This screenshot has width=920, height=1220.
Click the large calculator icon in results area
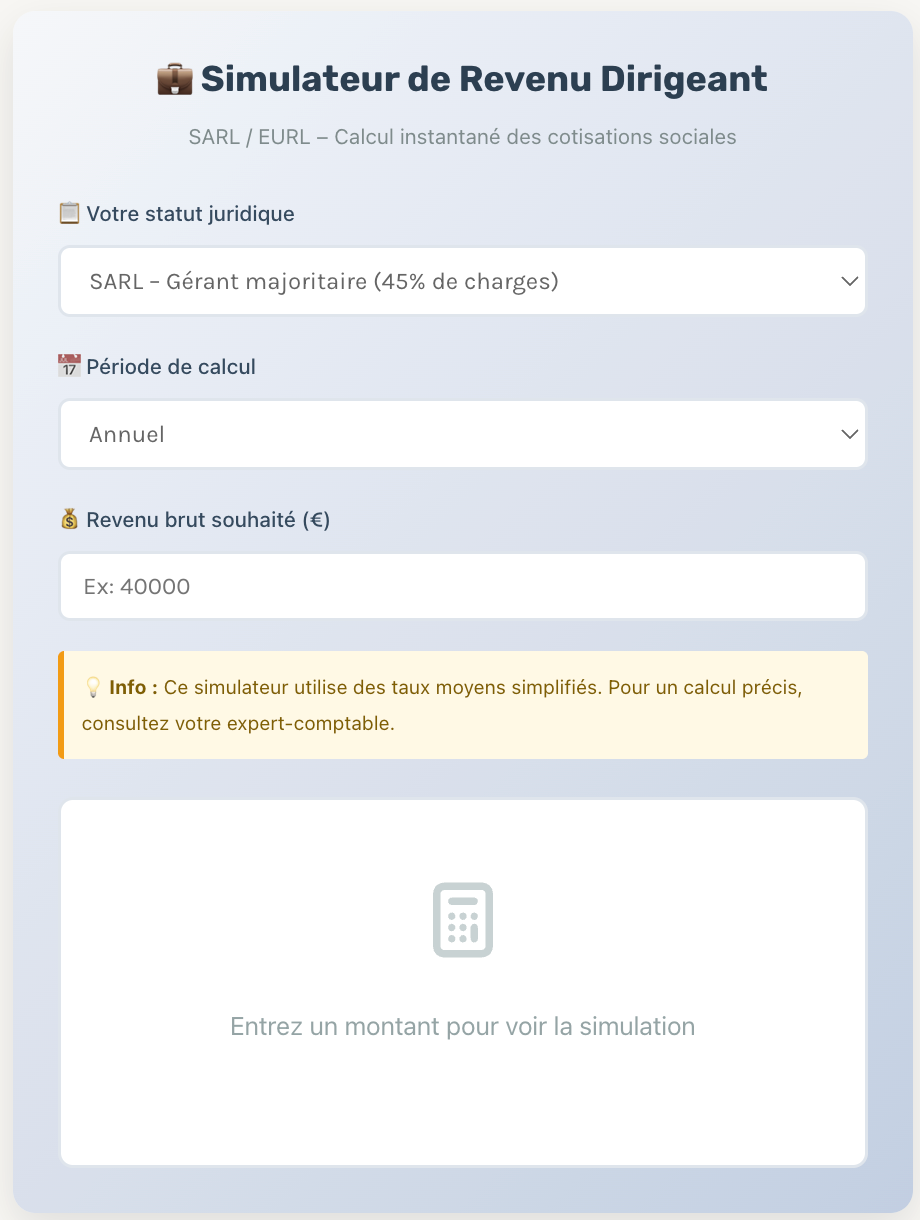click(x=461, y=919)
